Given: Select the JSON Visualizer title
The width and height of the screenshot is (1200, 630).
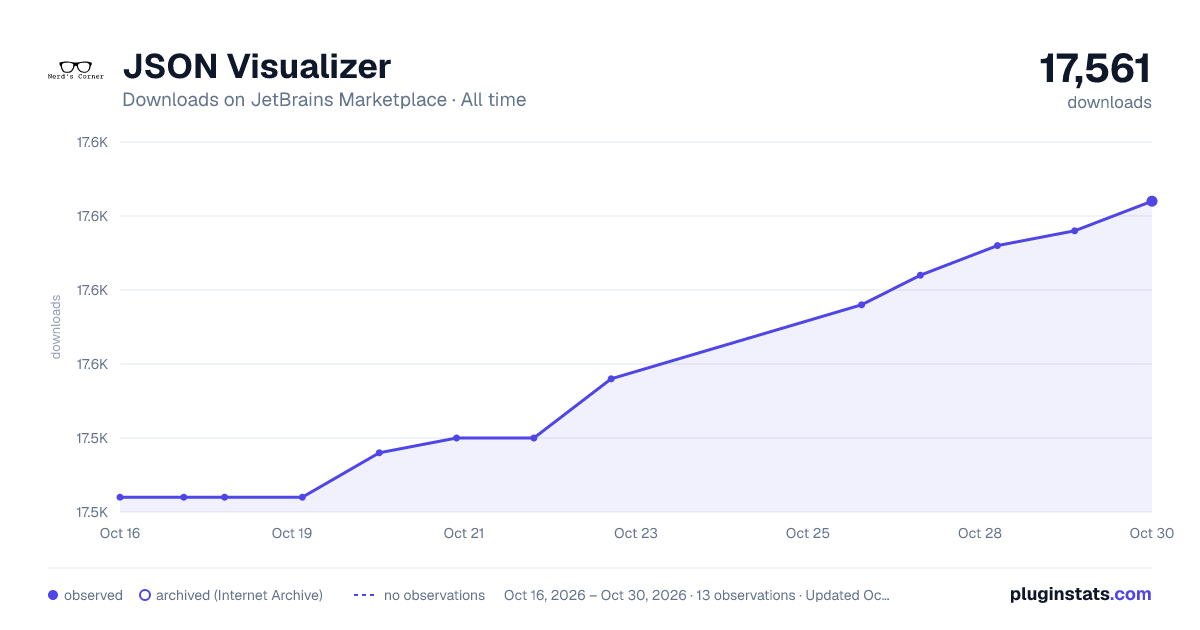Looking at the screenshot, I should click(256, 66).
